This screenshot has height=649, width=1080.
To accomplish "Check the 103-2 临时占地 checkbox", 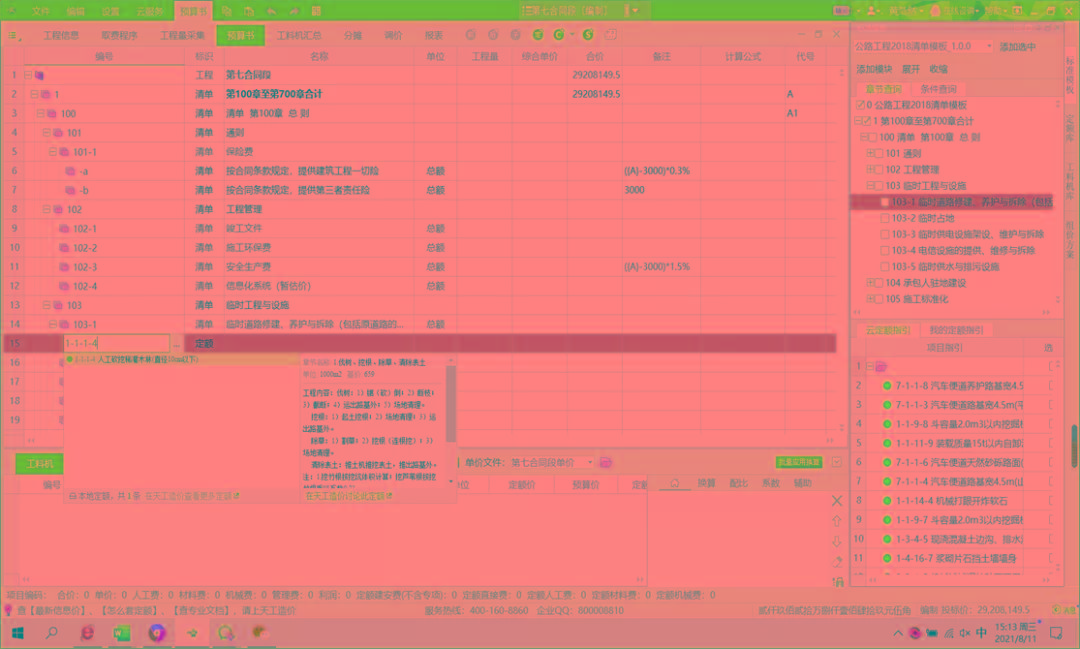I will (x=885, y=218).
